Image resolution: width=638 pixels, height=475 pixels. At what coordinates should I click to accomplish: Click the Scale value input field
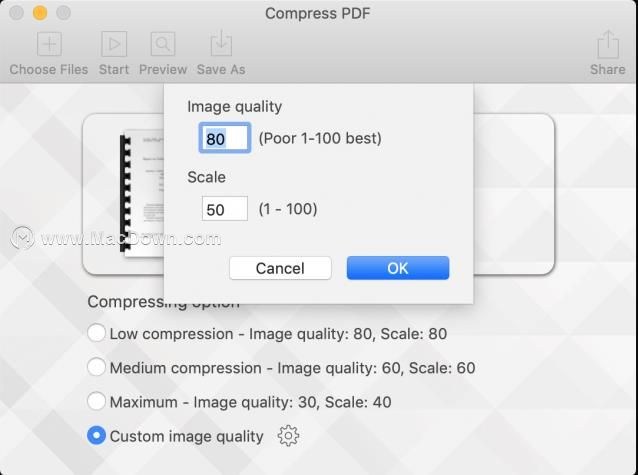pos(225,209)
